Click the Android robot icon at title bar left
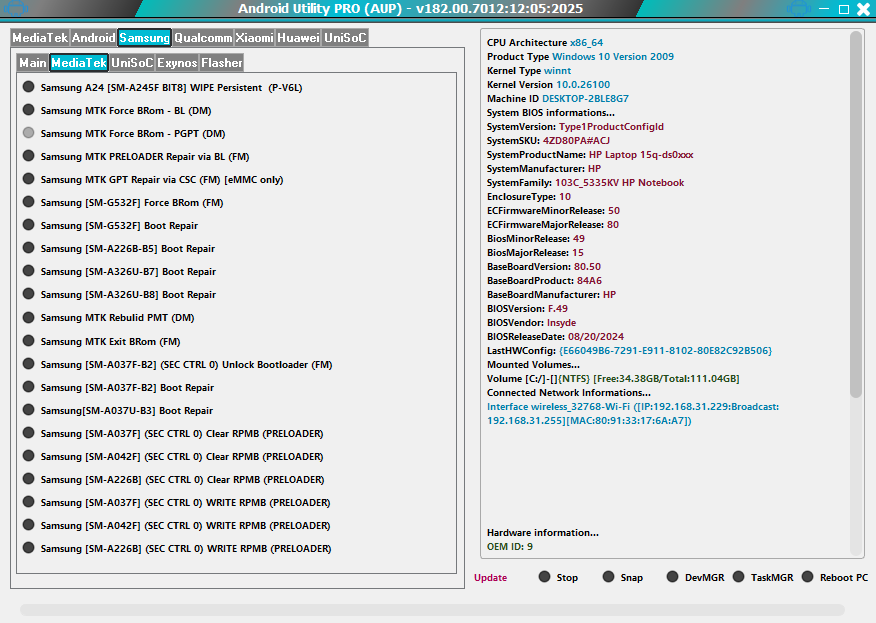The width and height of the screenshot is (876, 623). click(x=15, y=8)
